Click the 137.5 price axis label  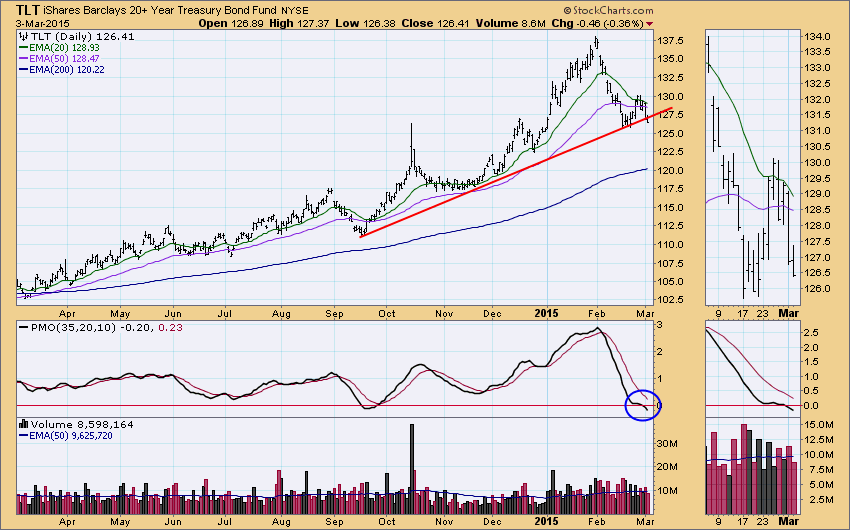[671, 41]
